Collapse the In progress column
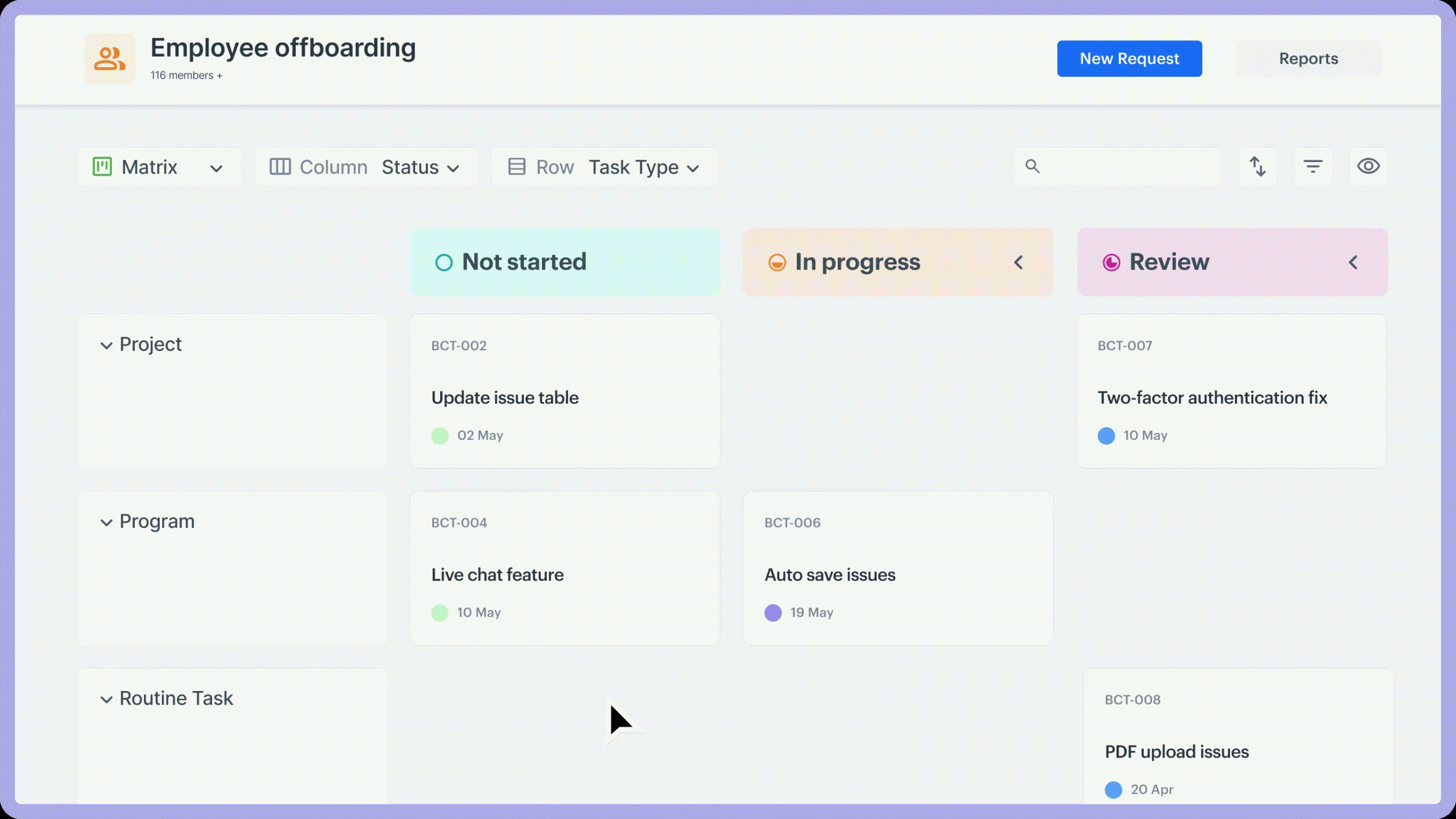 1019,262
